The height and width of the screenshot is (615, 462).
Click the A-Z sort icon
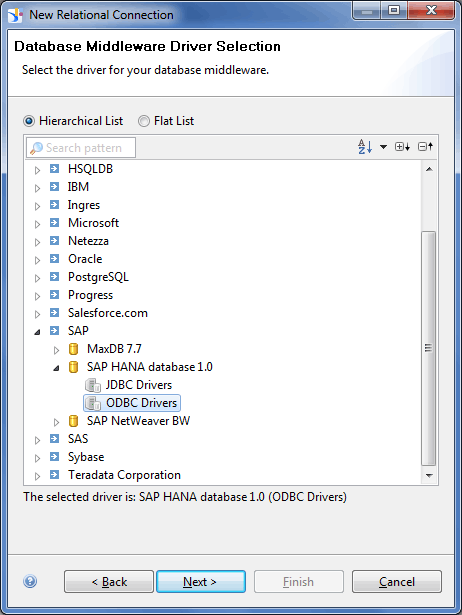365,147
